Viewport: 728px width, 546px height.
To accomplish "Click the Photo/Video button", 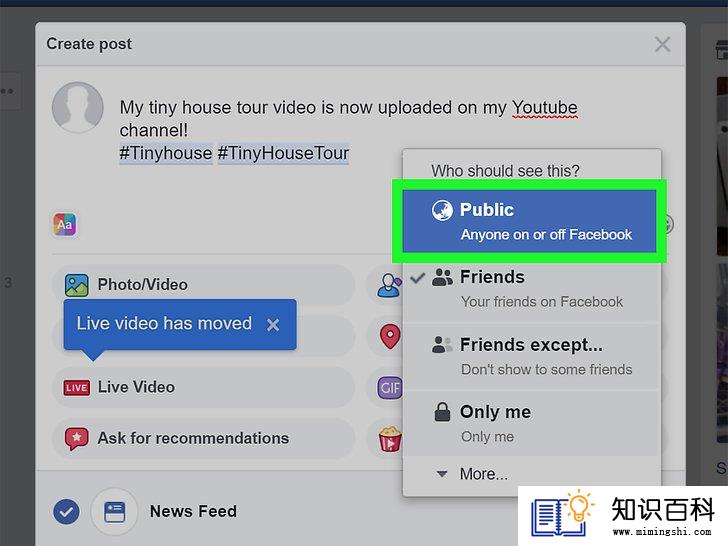I will (203, 285).
